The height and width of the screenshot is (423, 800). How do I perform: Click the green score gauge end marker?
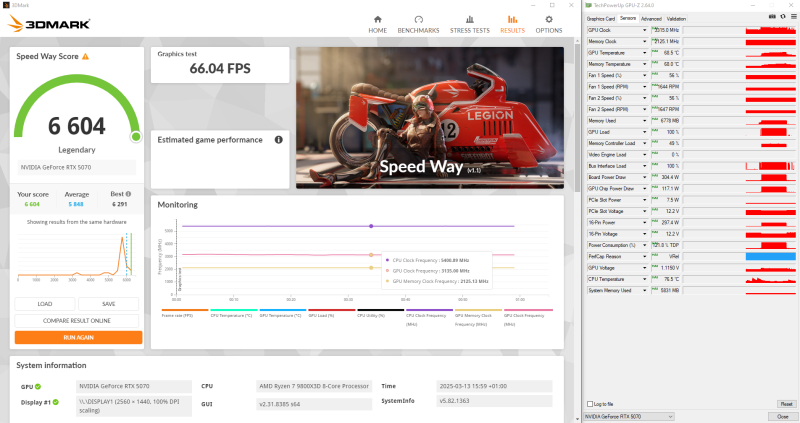pos(136,136)
